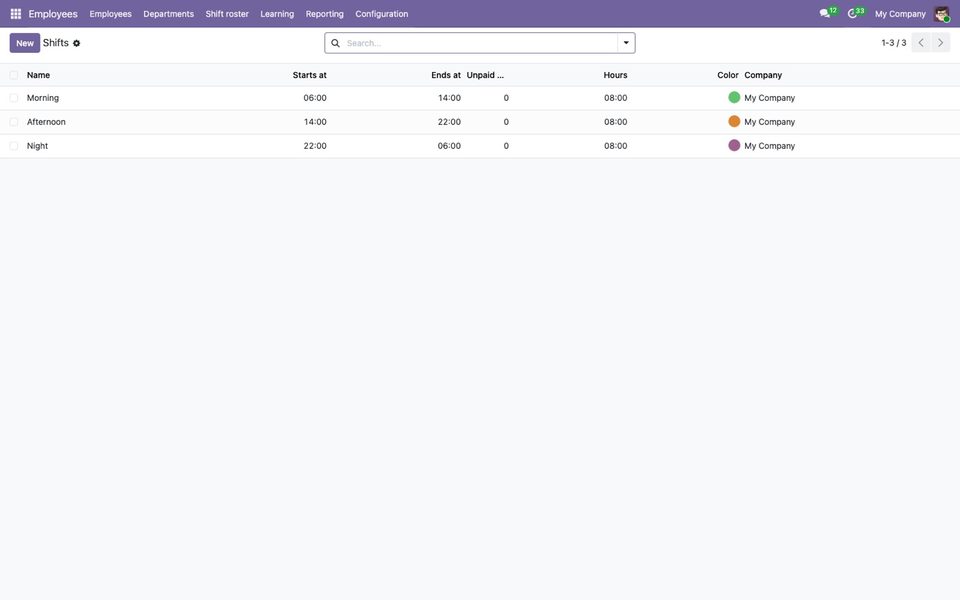Sort by the Color column header
Screen dimensions: 960x600
coord(728,75)
